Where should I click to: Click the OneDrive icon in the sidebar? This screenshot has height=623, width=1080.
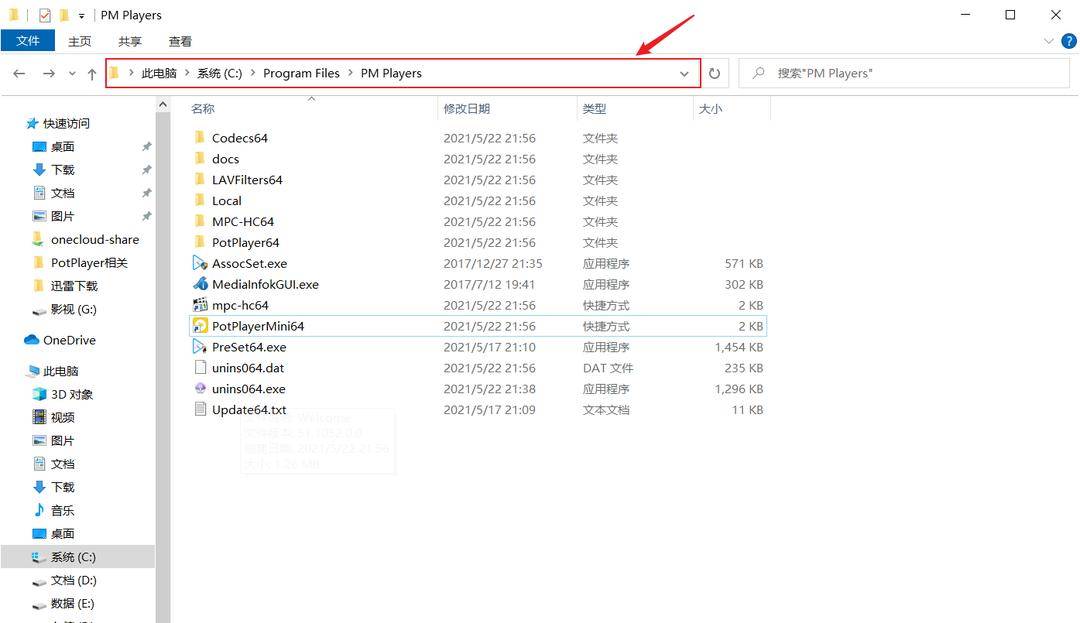tap(31, 340)
